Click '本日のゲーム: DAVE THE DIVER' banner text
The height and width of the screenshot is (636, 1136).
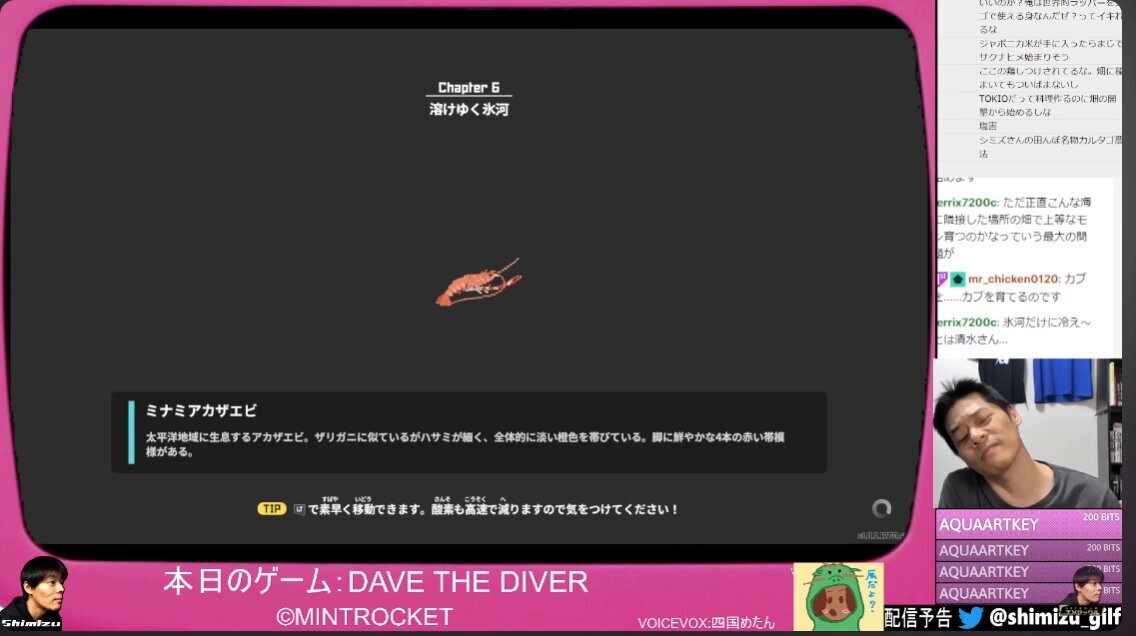click(x=375, y=582)
